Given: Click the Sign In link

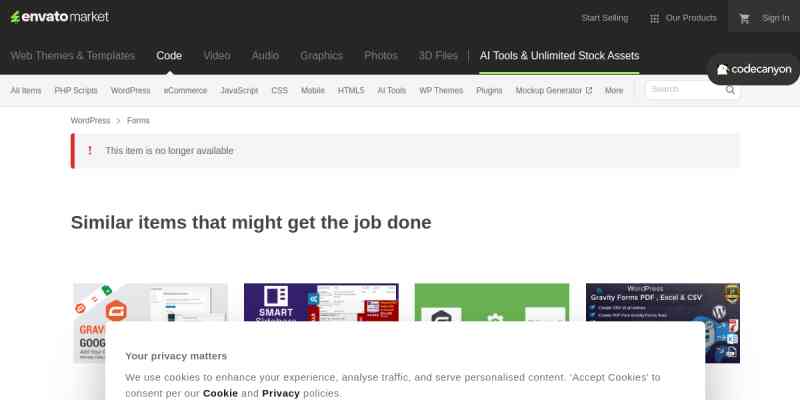Looking at the screenshot, I should (x=775, y=18).
